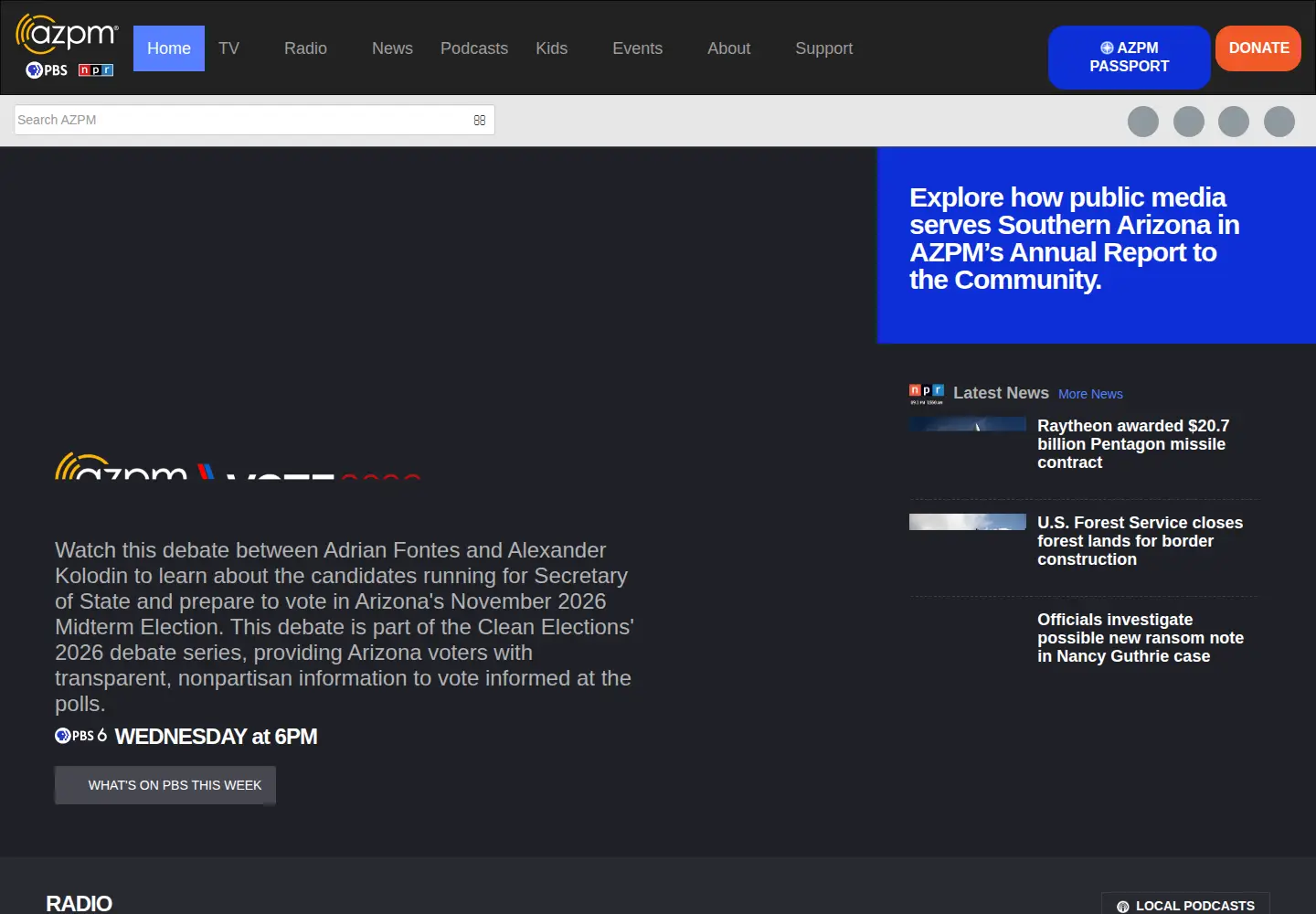The width and height of the screenshot is (1316, 914).
Task: Click the AZPM logo in header
Action: point(67,35)
